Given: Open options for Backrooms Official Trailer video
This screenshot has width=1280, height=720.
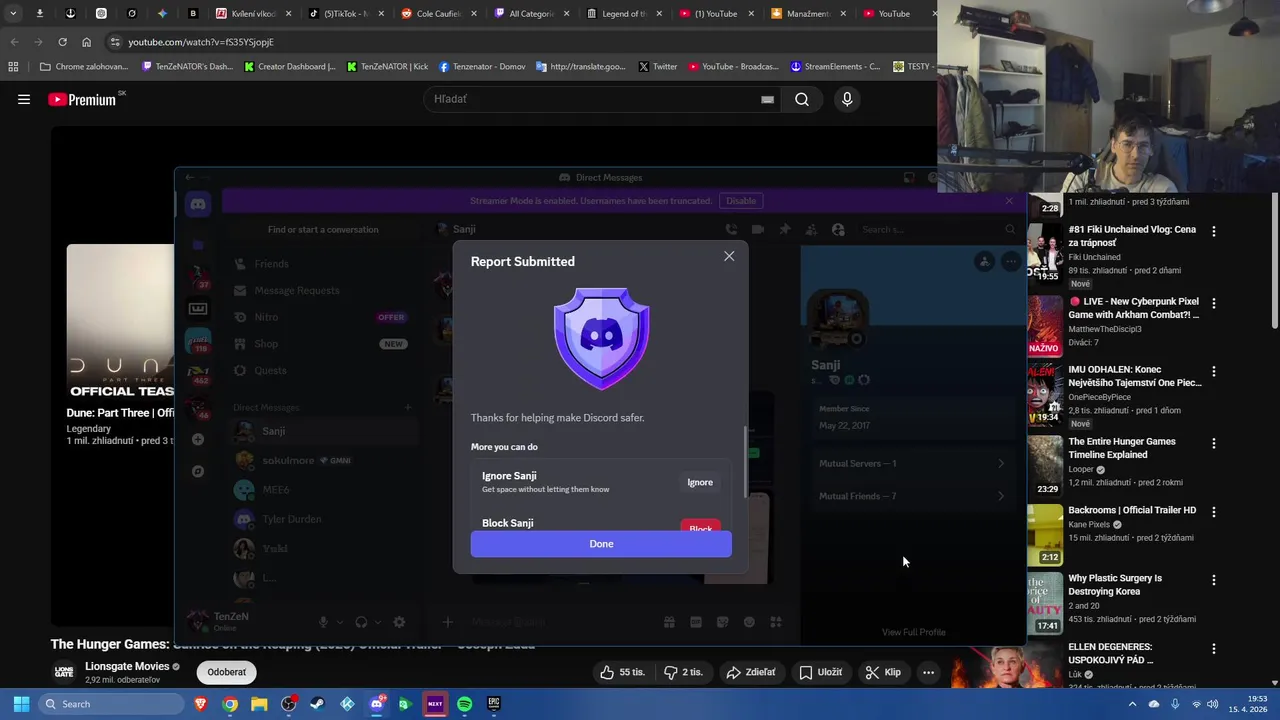Looking at the screenshot, I should (x=1214, y=512).
